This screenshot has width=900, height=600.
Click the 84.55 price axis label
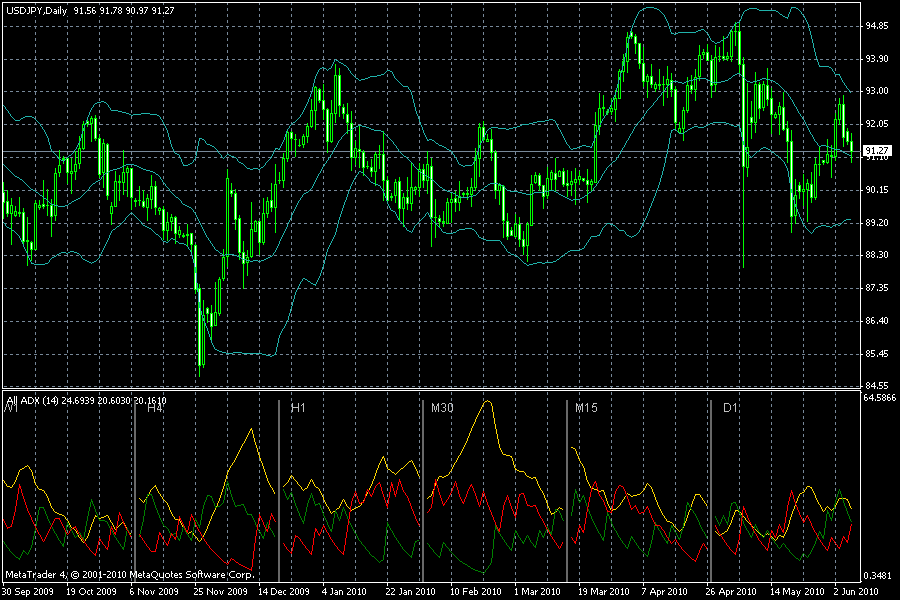pyautogui.click(x=876, y=385)
